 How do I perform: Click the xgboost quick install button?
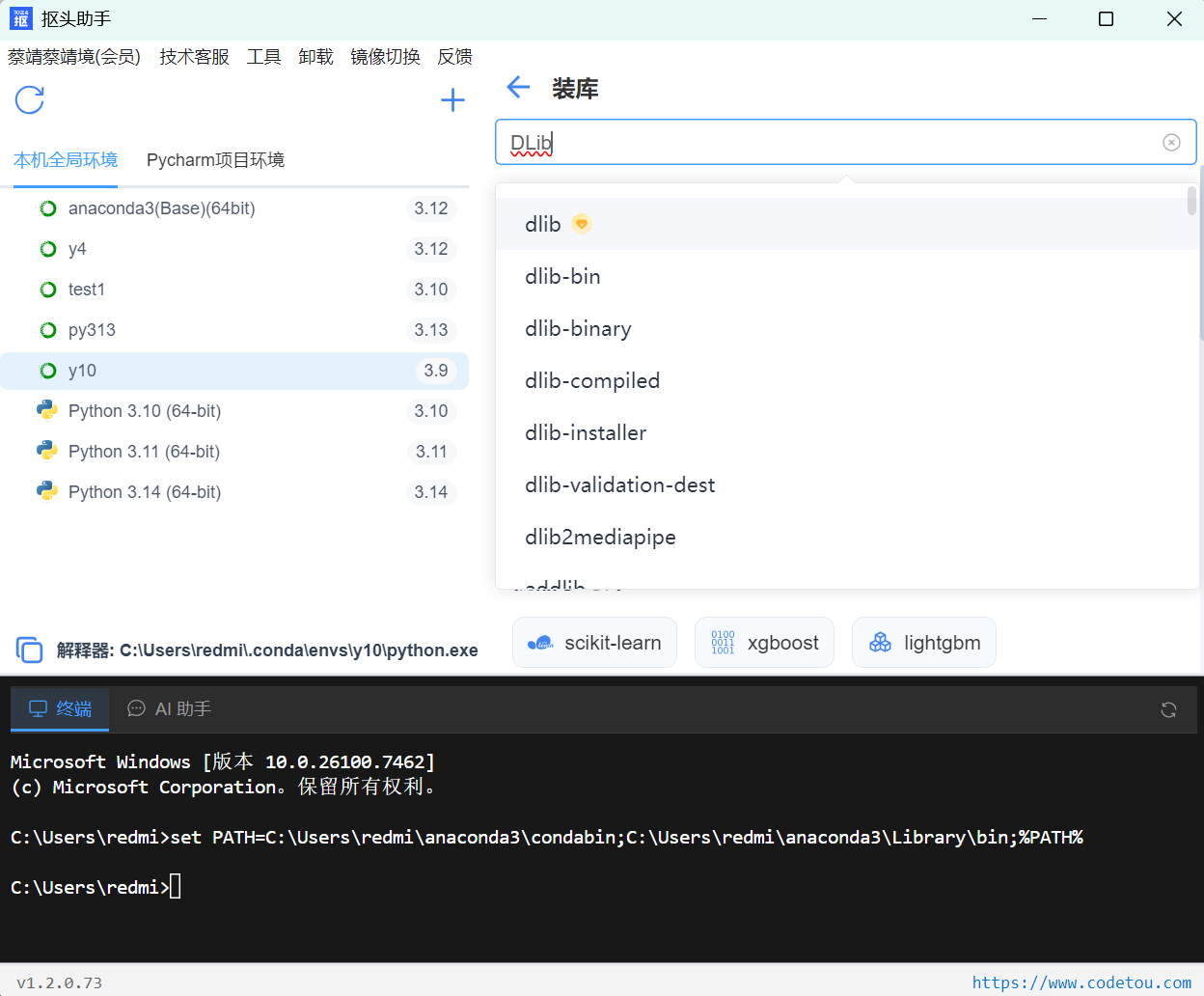pyautogui.click(x=764, y=642)
